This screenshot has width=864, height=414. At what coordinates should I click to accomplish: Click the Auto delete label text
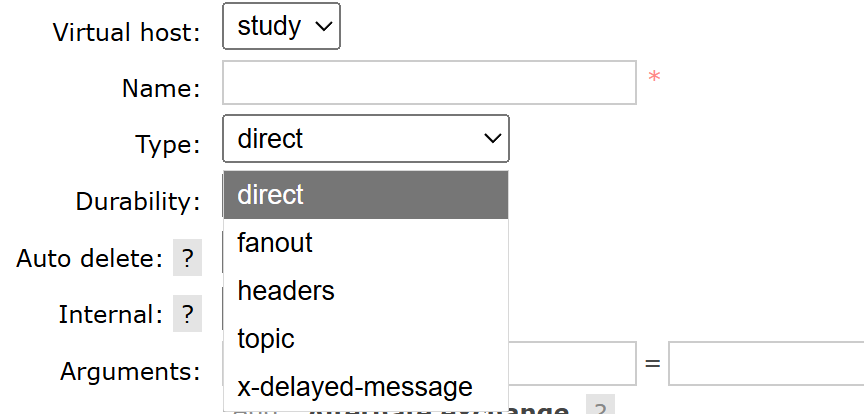pos(90,258)
